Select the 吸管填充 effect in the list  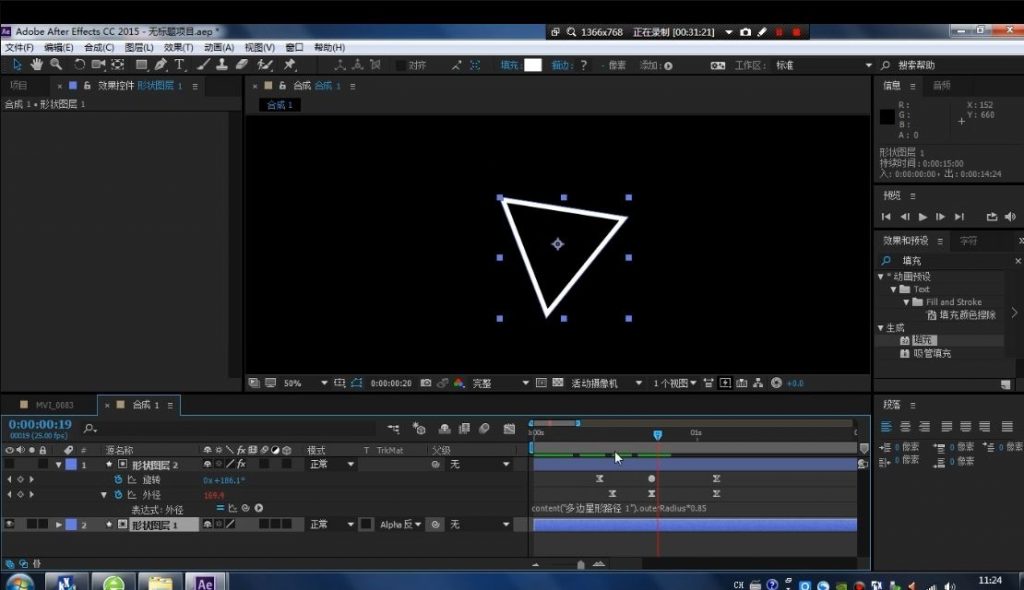tap(932, 353)
